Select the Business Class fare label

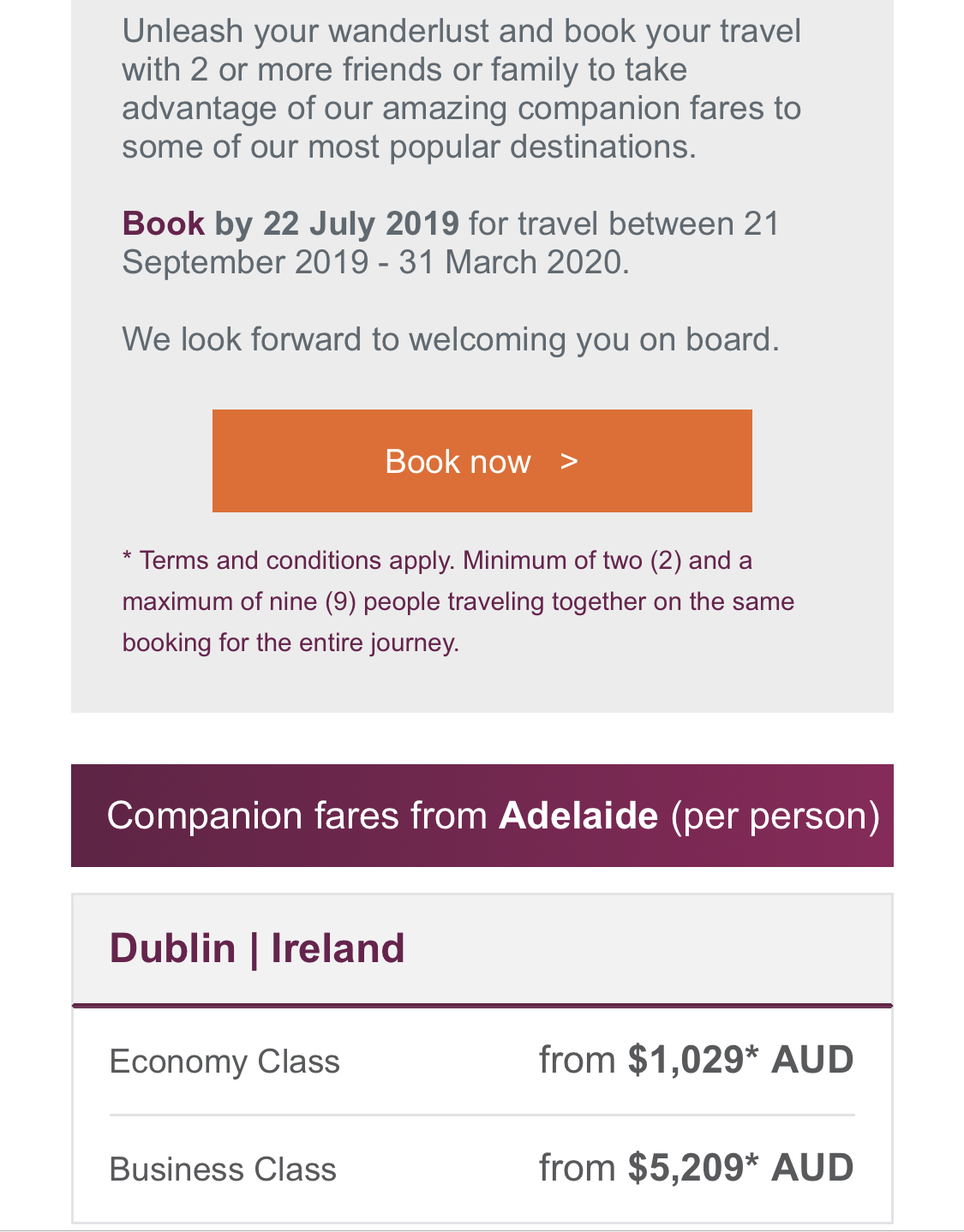tap(223, 1169)
